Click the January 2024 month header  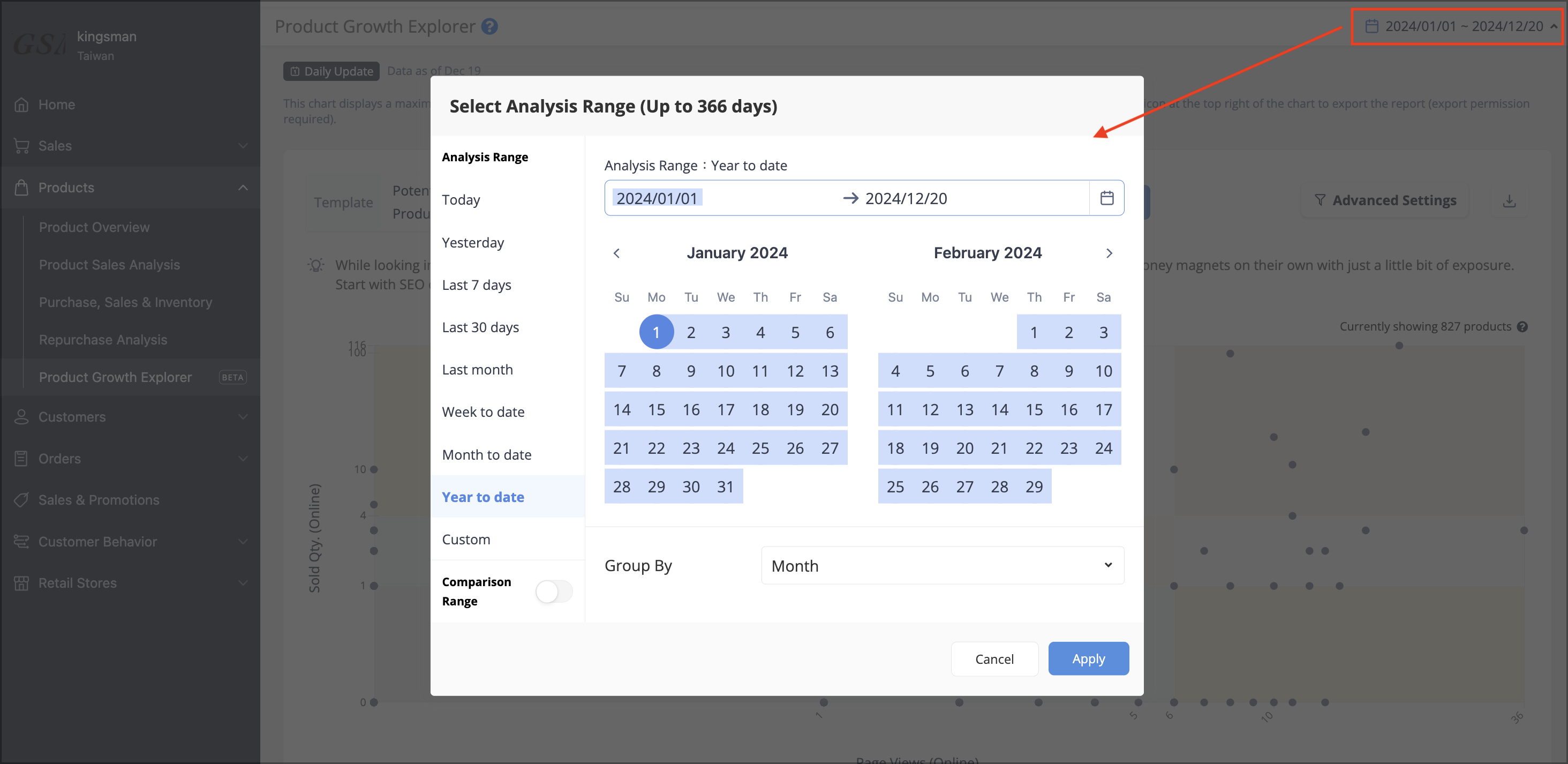tap(737, 253)
